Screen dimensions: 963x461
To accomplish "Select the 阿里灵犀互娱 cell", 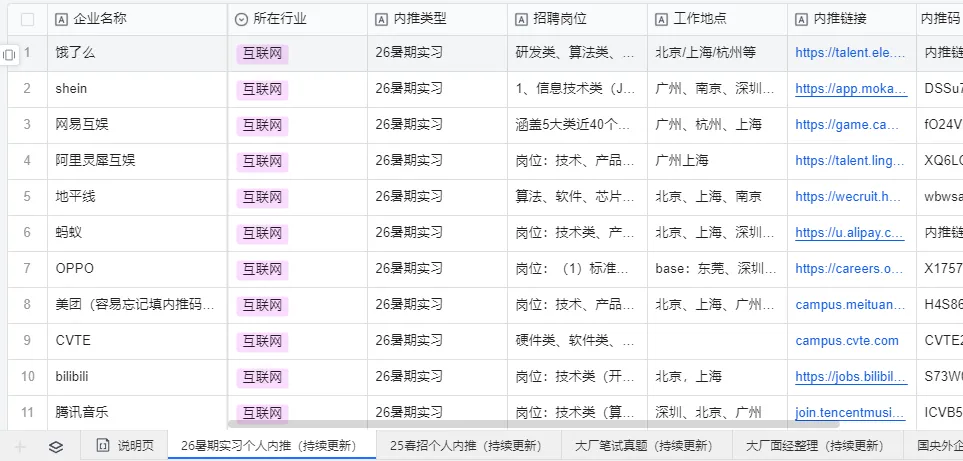I will [x=137, y=161].
